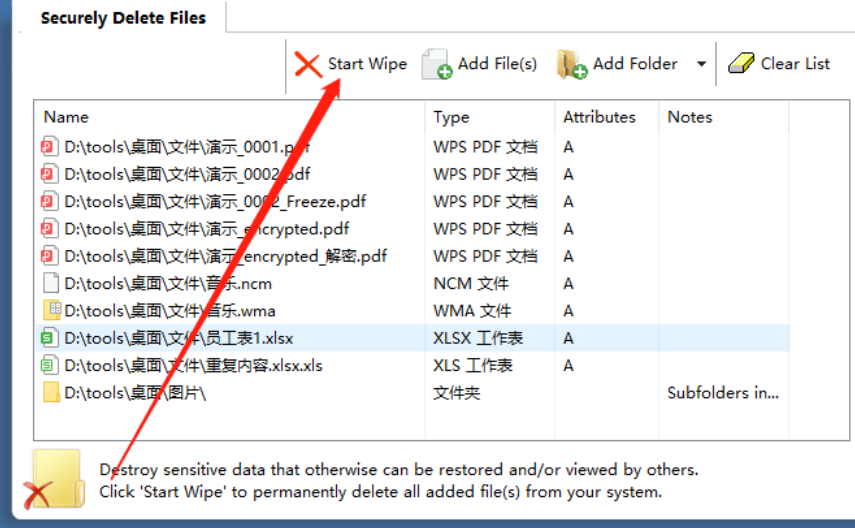The width and height of the screenshot is (855, 528).
Task: Select the row 演示_encrypted.pdf
Action: (x=412, y=229)
